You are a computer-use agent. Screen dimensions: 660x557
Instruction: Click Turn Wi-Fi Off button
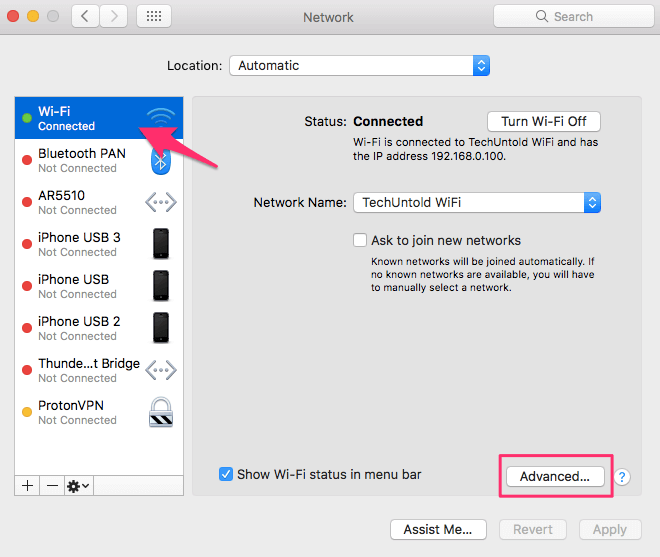[x=544, y=121]
